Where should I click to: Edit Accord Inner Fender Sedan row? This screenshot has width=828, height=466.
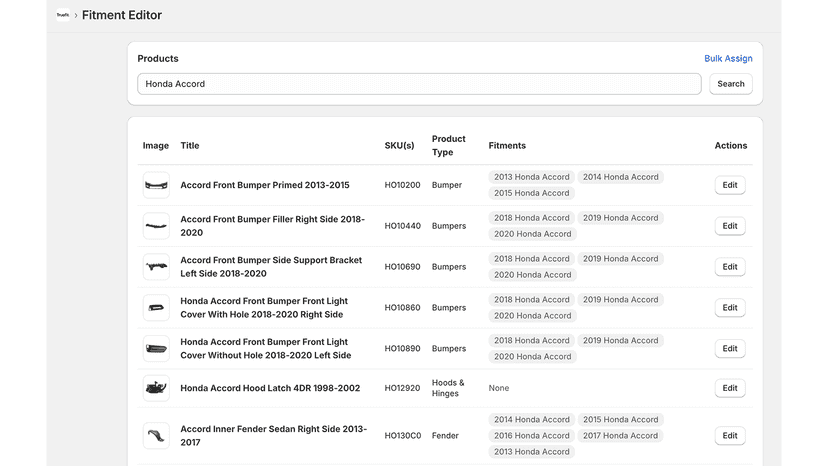[730, 436]
